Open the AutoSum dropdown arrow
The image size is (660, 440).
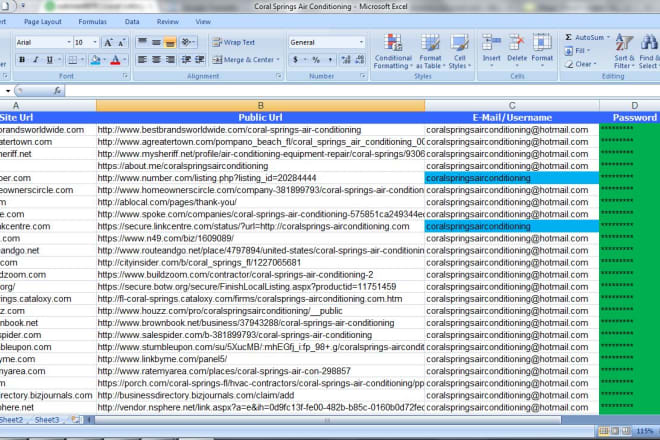click(x=608, y=37)
